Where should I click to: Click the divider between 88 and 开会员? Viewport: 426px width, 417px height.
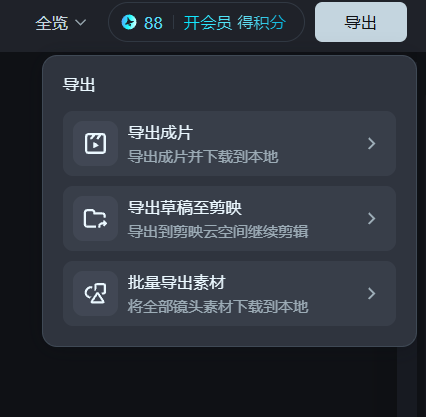click(x=173, y=22)
